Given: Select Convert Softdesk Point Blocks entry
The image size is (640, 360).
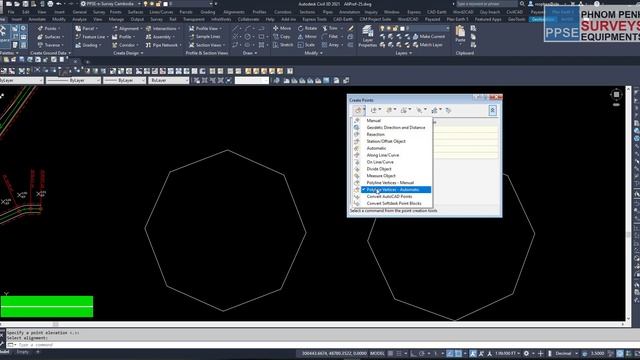Looking at the screenshot, I should (x=393, y=204).
